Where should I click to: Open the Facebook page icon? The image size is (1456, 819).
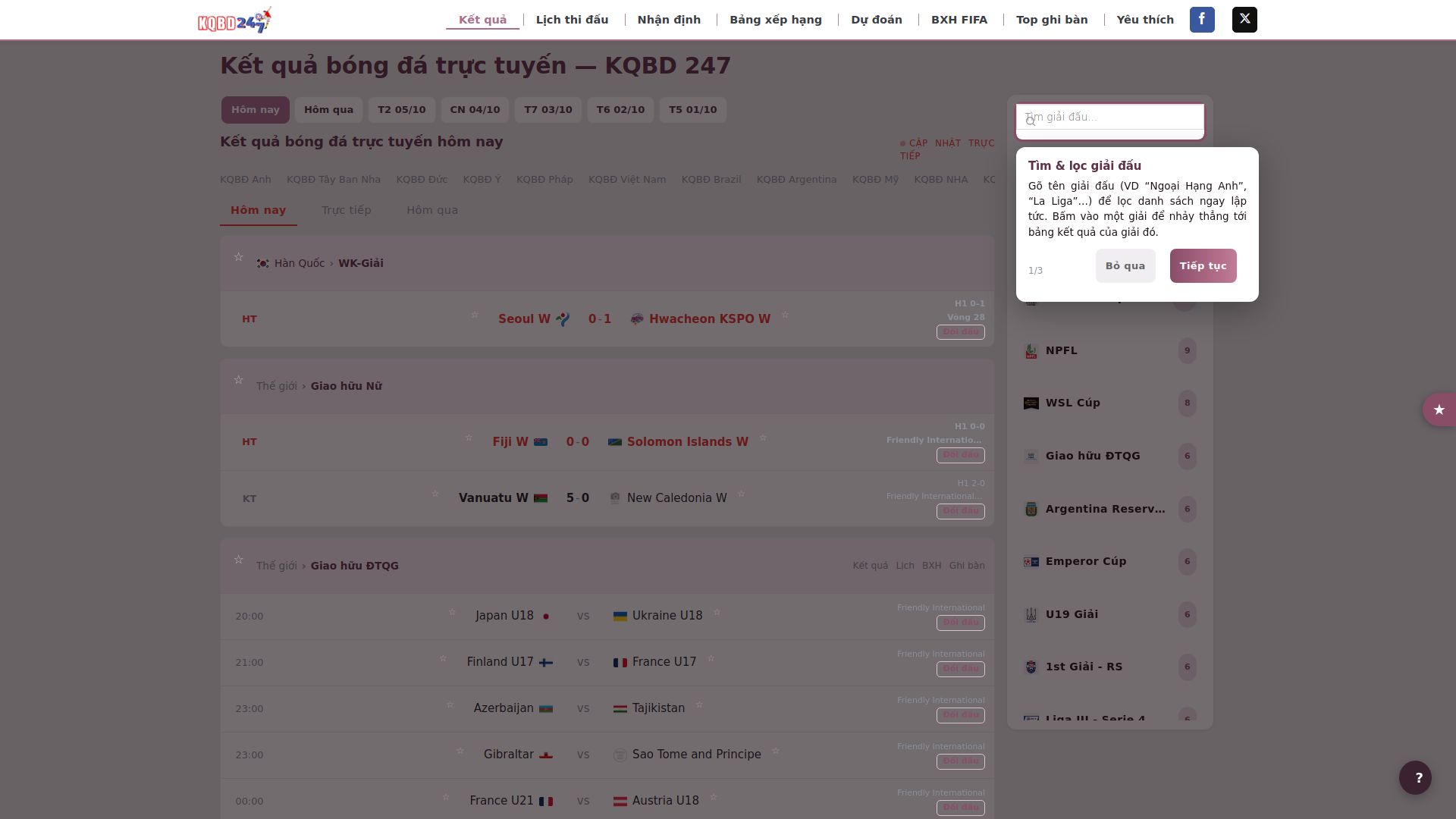click(1202, 20)
